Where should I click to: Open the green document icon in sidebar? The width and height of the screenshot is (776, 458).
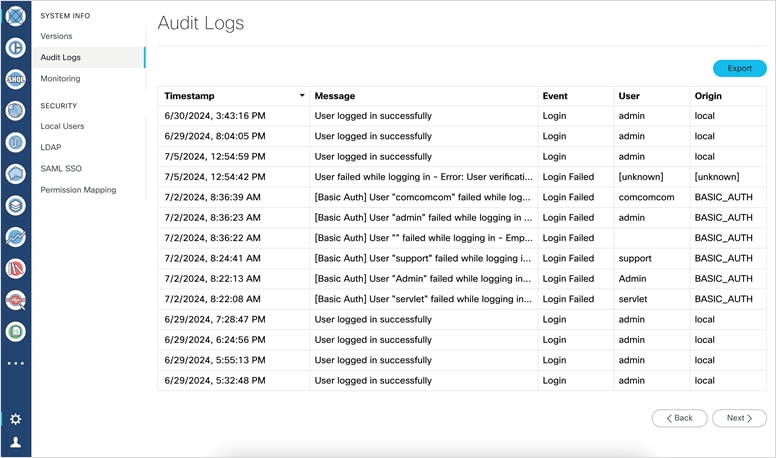click(15, 331)
